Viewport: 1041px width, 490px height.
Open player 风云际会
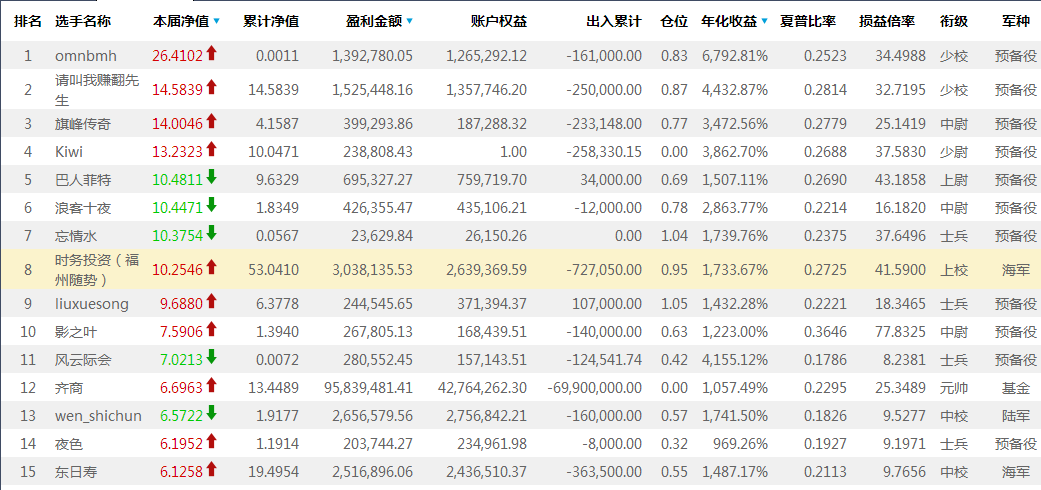[83, 361]
